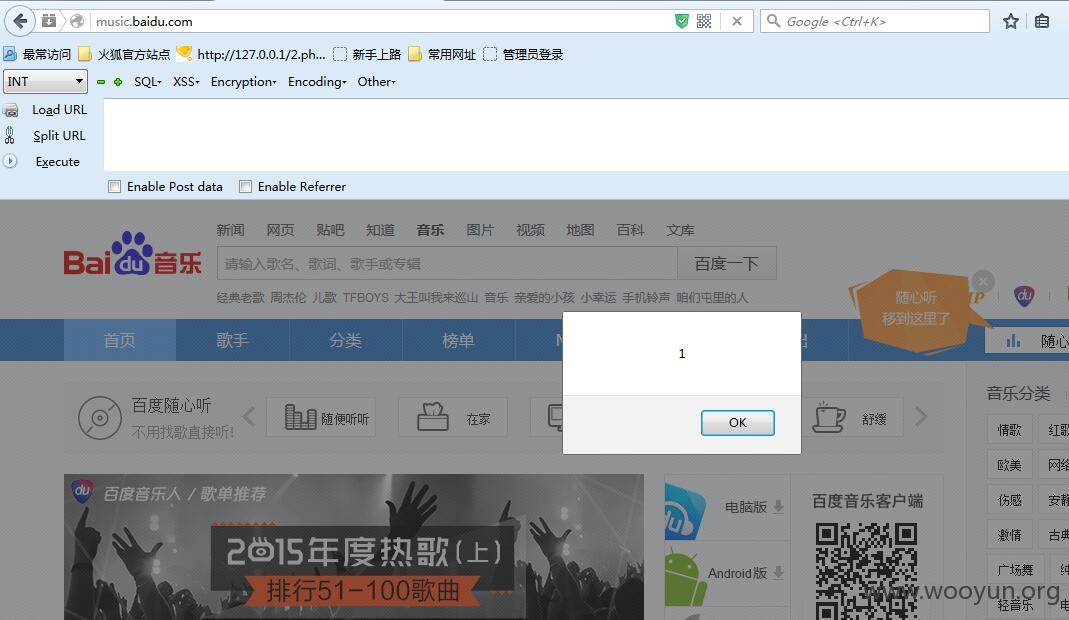Viewport: 1069px width, 620px height.
Task: Click the 在家 mood card
Action: pos(453,417)
